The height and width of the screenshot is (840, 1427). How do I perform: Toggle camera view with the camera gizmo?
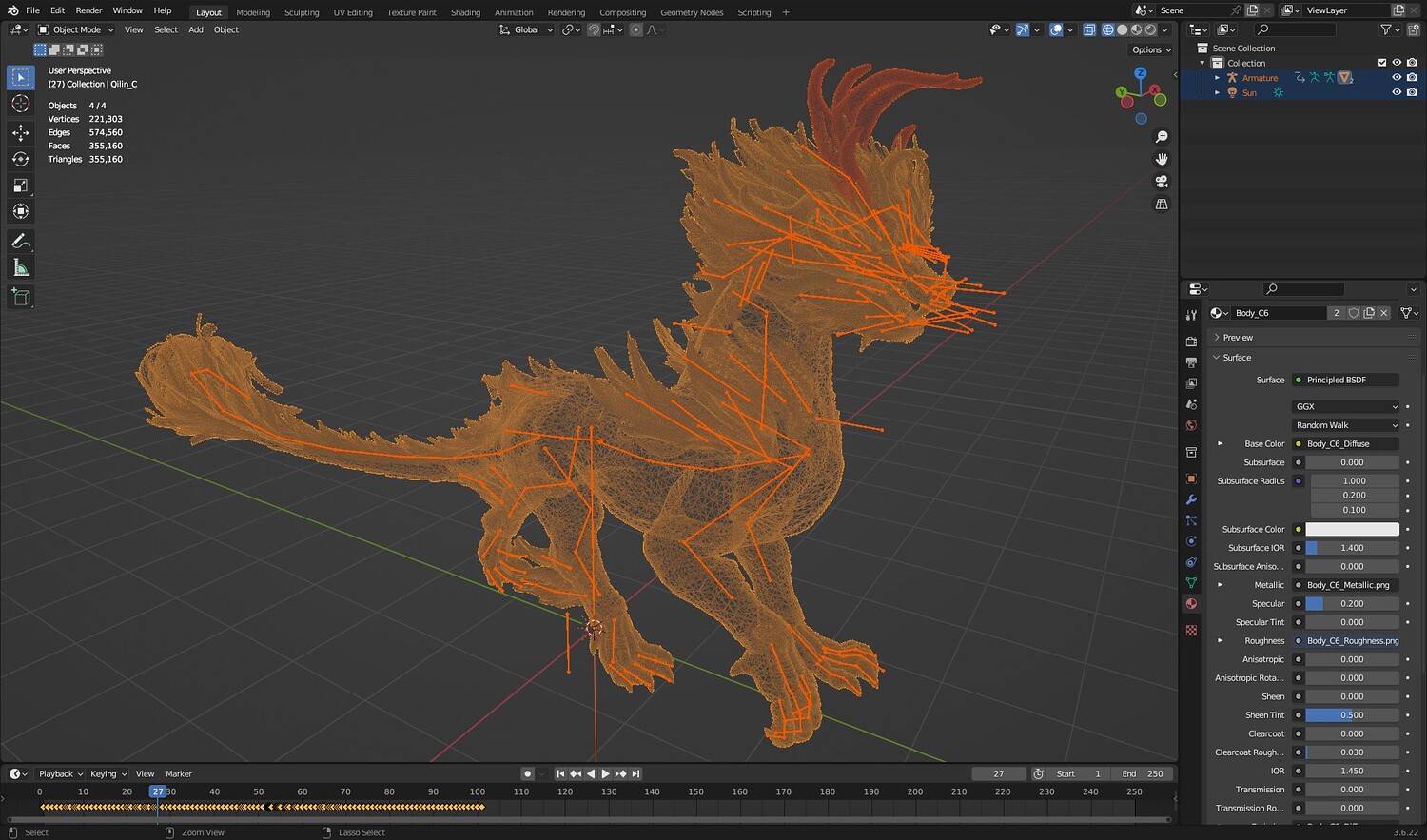[1162, 182]
